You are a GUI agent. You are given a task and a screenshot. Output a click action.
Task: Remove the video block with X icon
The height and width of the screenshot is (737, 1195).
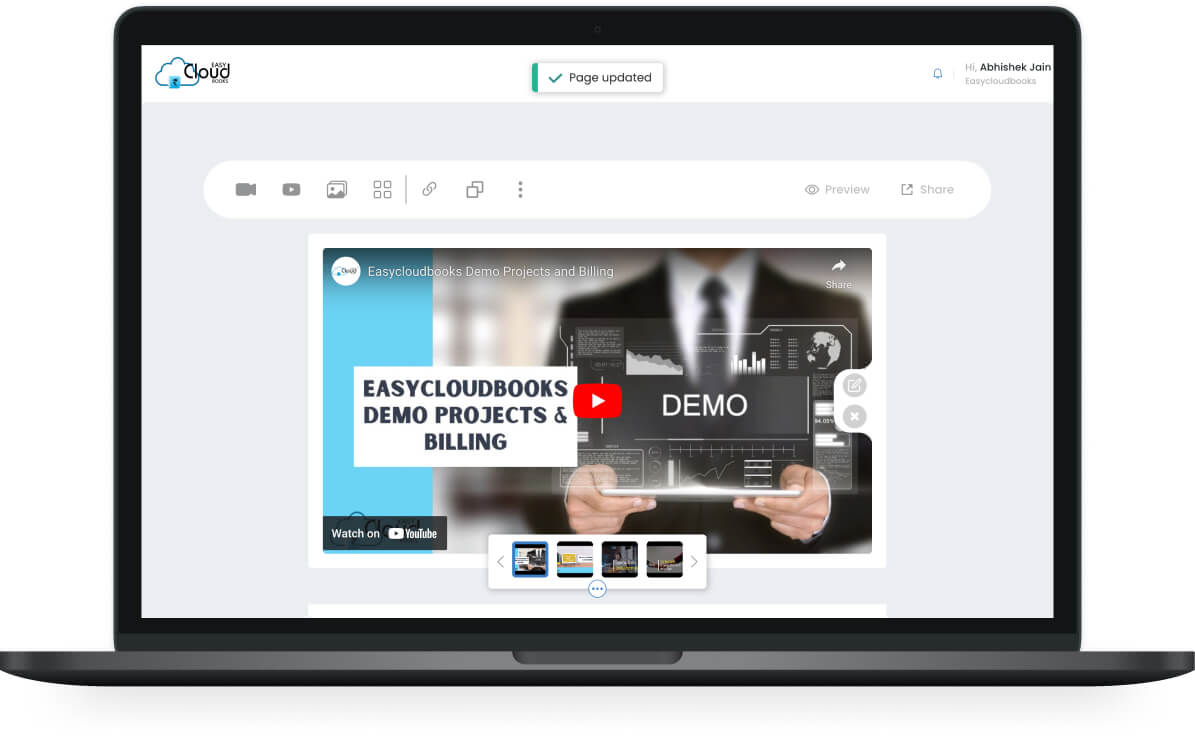coord(854,416)
